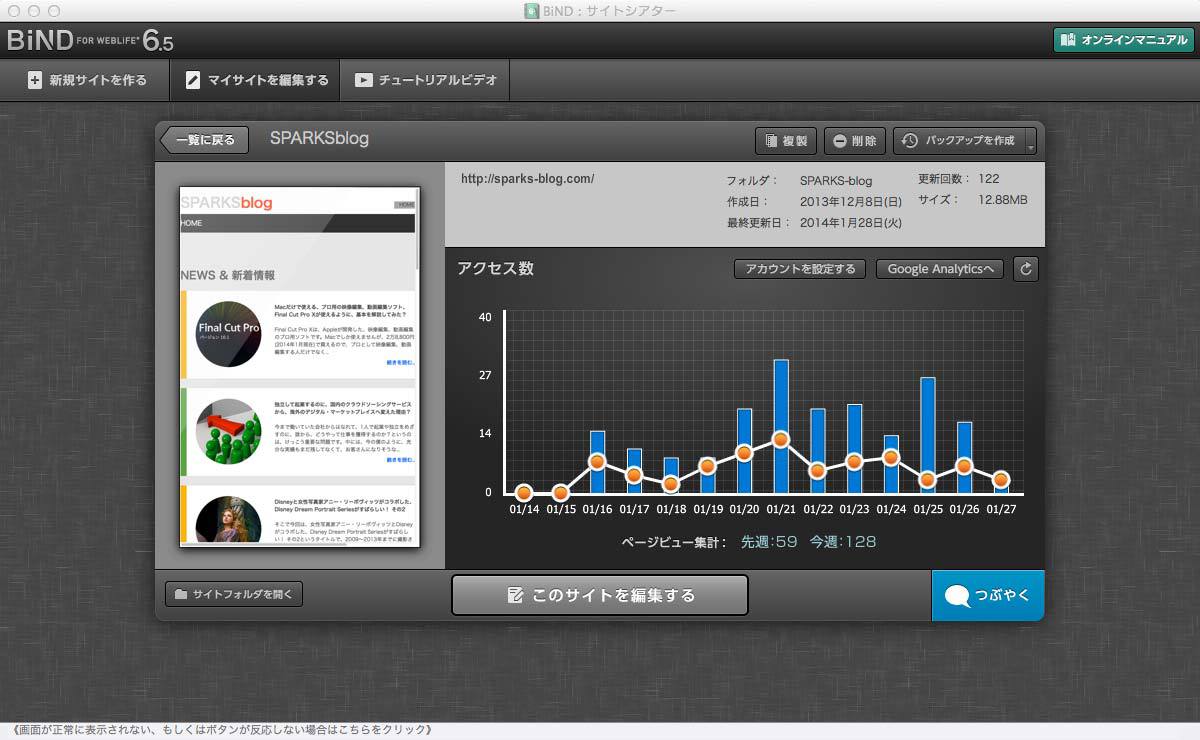This screenshot has width=1200, height=740.
Task: Click the BiND for WebLiFE 6.5 logo
Action: (90, 40)
